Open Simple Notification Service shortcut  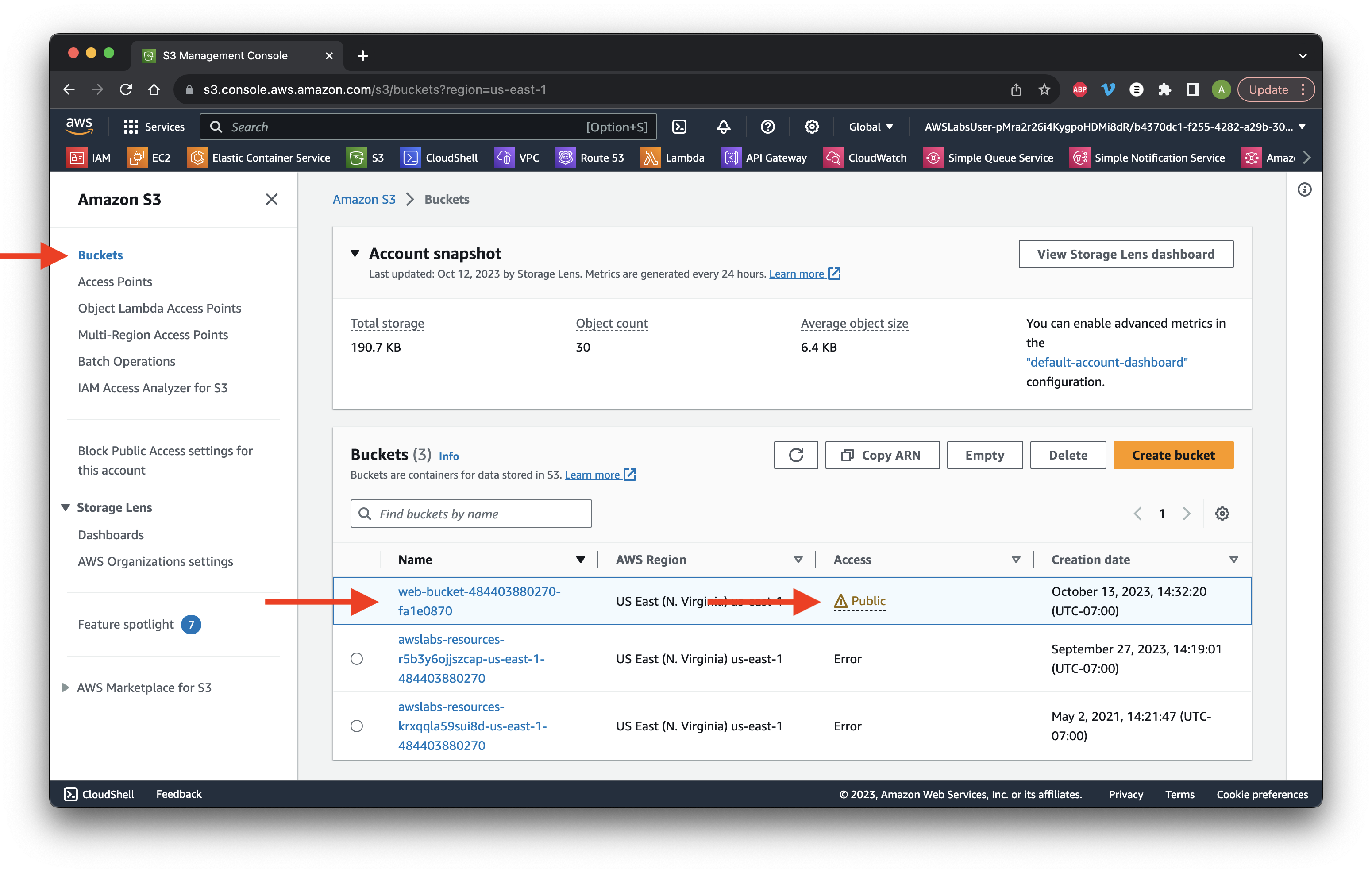pos(1147,158)
